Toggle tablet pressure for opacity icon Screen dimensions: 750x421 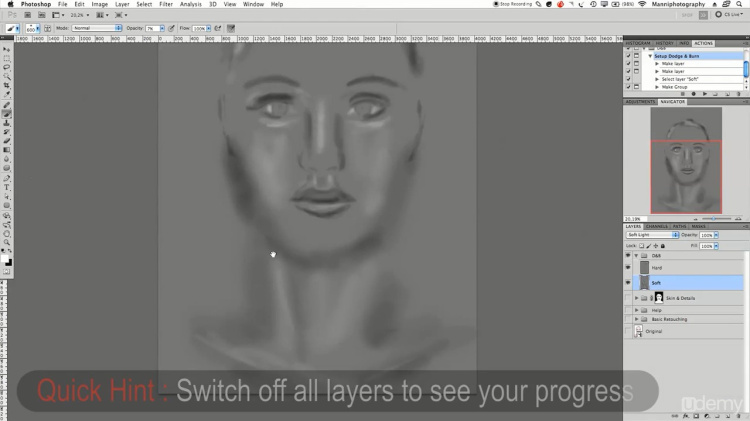(171, 29)
